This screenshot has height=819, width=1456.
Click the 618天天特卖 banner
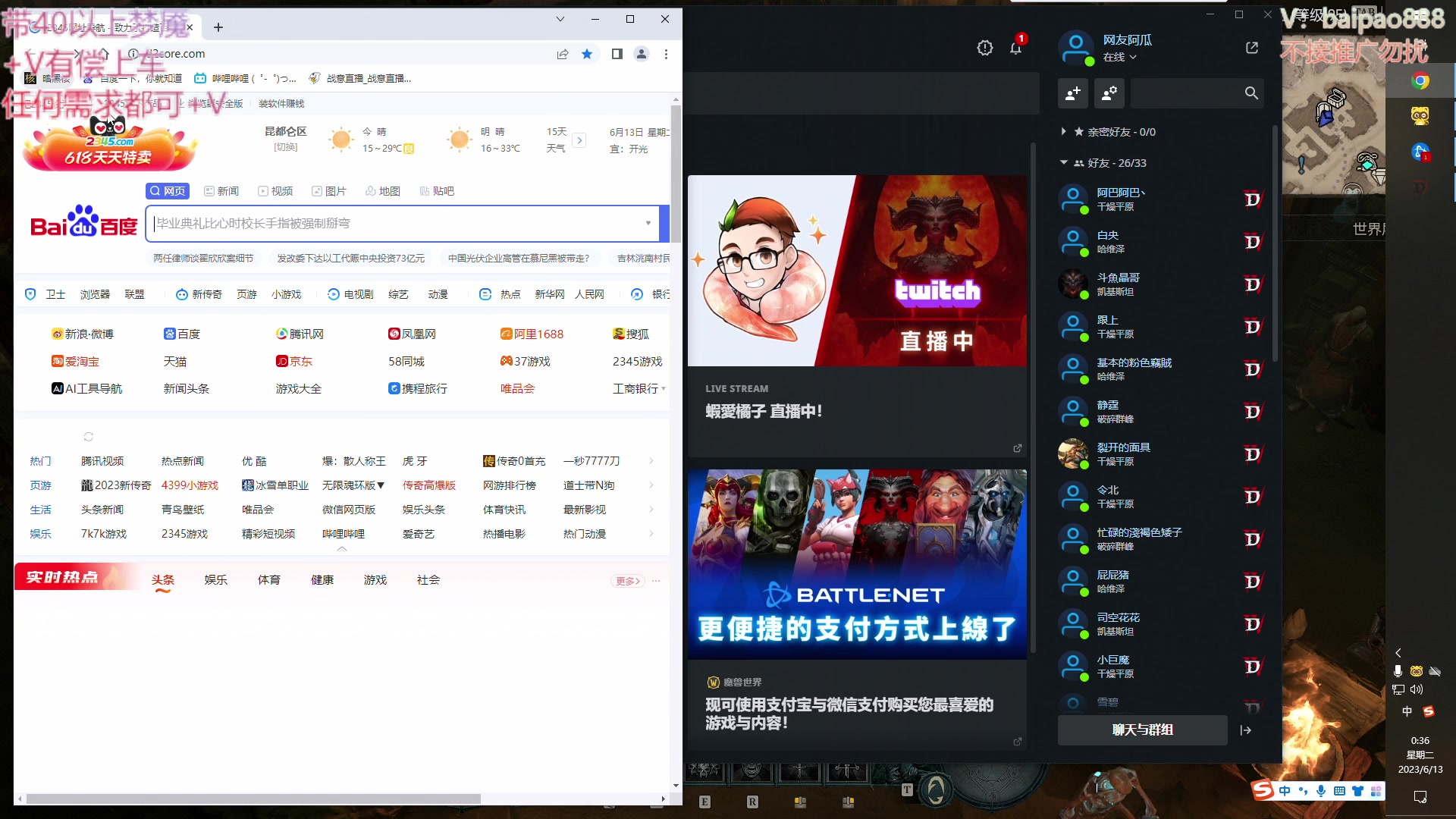coord(109,146)
